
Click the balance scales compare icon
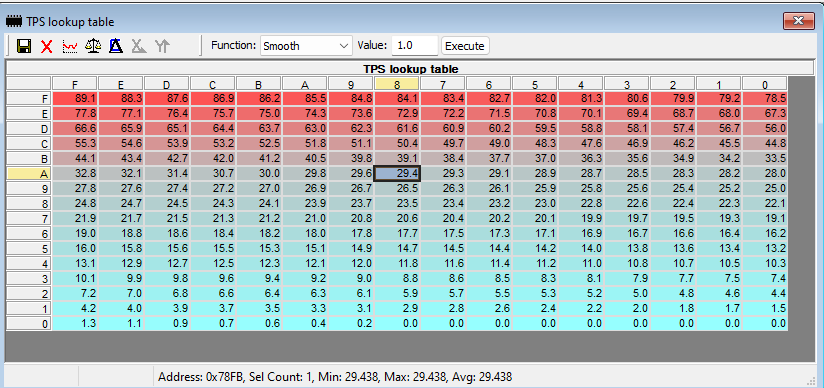click(x=93, y=46)
